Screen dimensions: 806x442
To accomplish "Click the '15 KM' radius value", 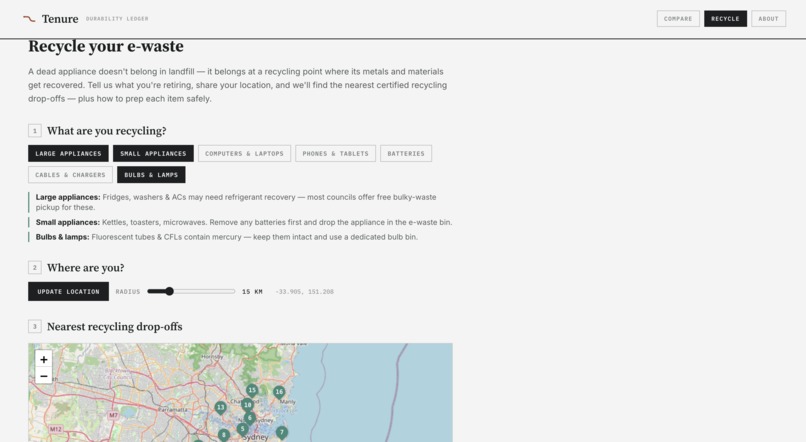I will [252, 291].
